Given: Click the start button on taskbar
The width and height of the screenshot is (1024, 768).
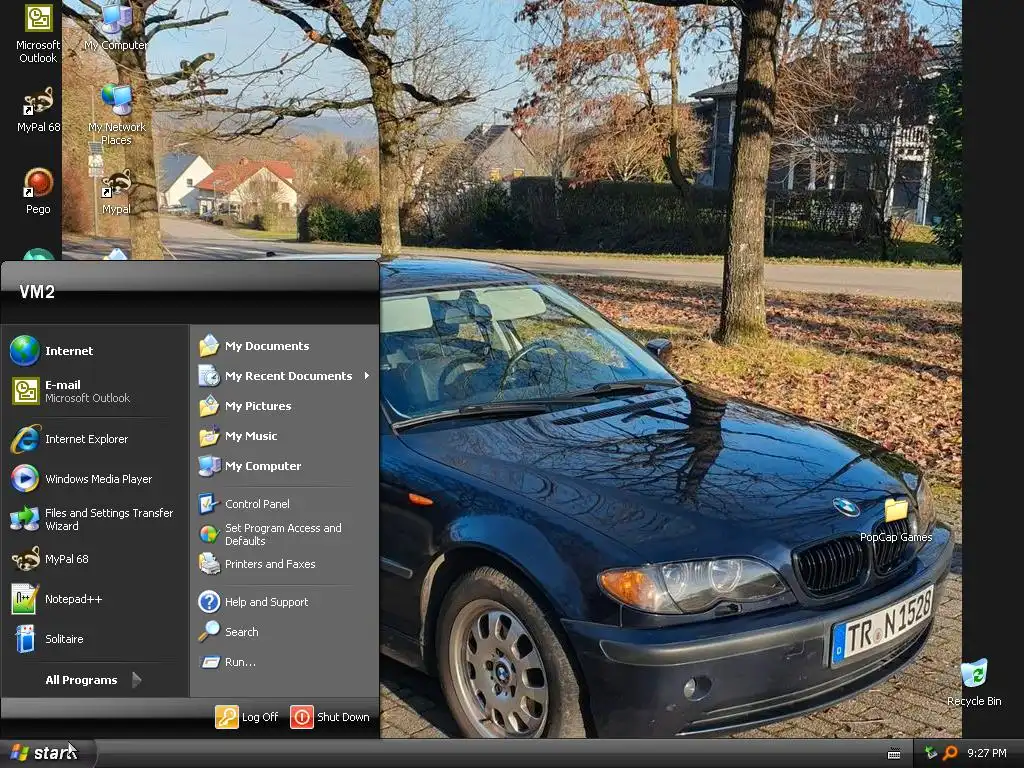Looking at the screenshot, I should [x=47, y=753].
